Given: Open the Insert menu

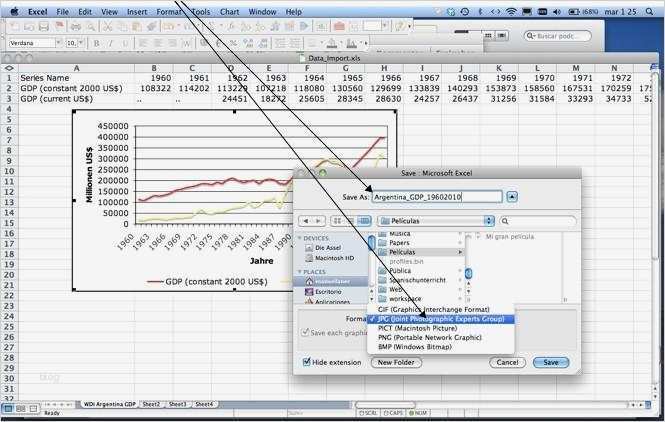Looking at the screenshot, I should pos(137,12).
